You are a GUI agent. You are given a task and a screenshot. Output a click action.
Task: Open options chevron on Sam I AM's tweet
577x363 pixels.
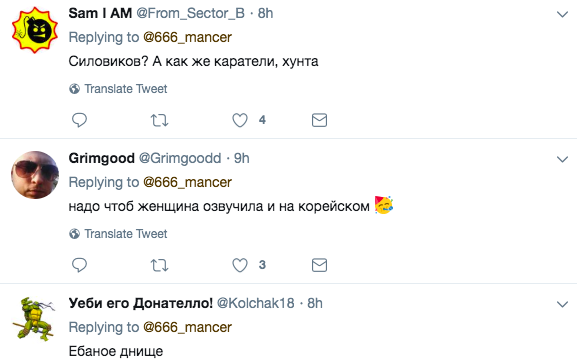point(562,14)
